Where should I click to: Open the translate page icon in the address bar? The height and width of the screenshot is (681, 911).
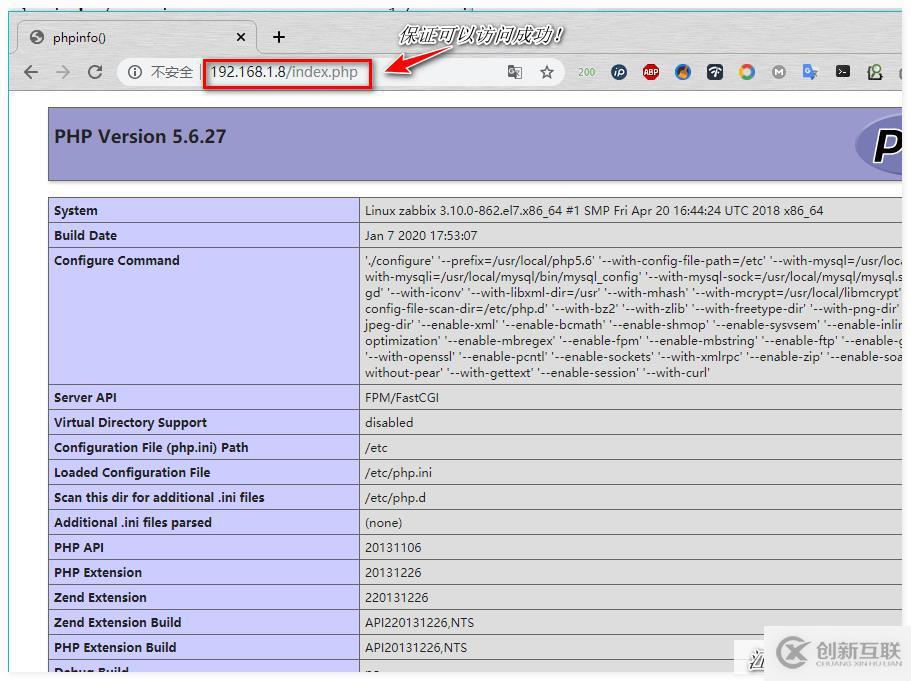[514, 72]
